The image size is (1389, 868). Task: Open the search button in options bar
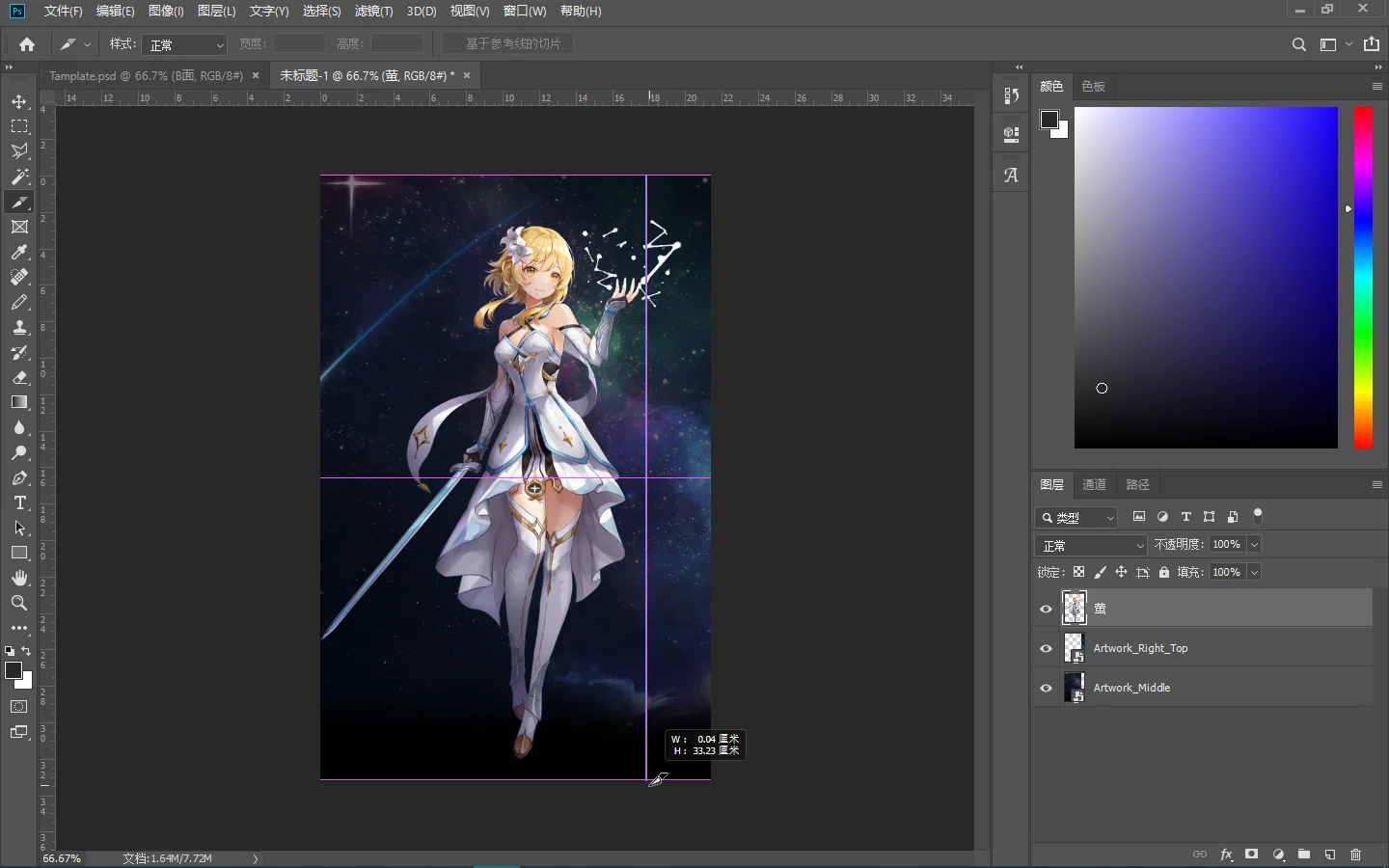coord(1299,44)
